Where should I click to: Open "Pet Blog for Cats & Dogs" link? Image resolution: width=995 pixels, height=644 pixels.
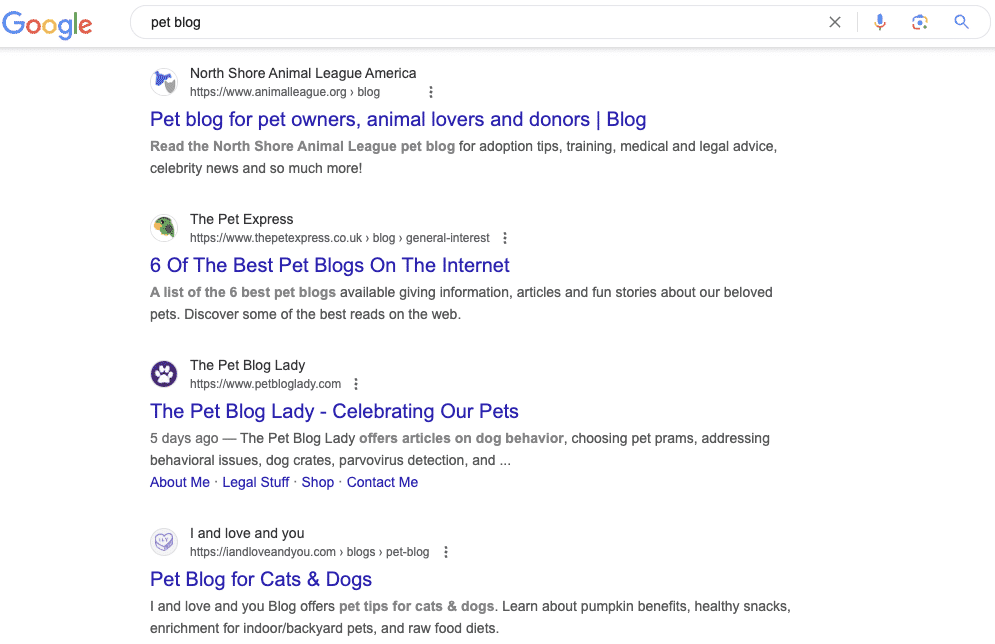(261, 579)
